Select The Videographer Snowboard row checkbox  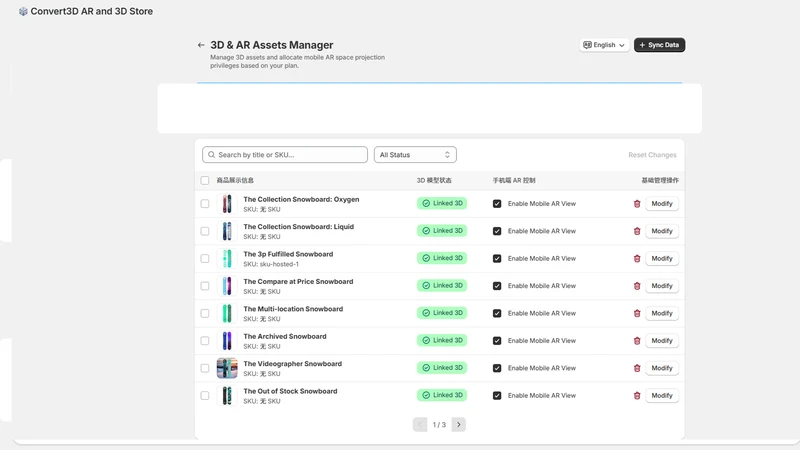tap(205, 368)
